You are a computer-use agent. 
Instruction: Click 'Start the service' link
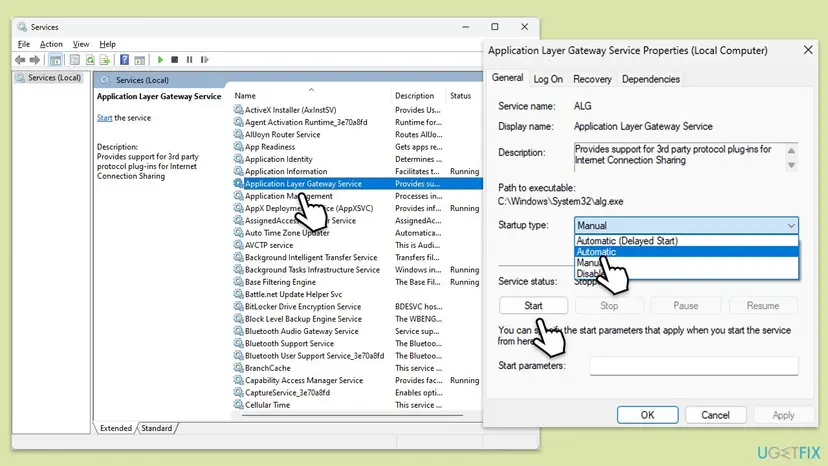point(104,118)
